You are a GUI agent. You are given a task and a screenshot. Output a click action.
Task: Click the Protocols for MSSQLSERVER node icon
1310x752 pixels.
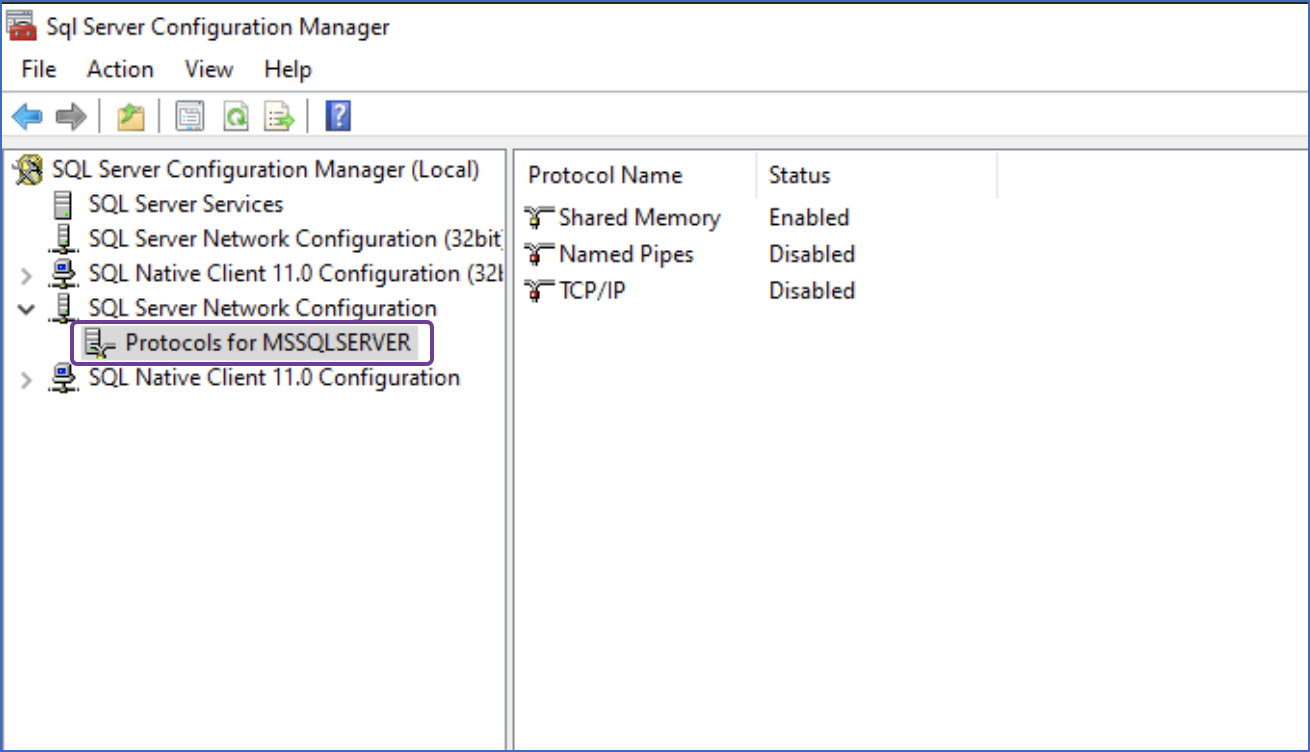100,344
